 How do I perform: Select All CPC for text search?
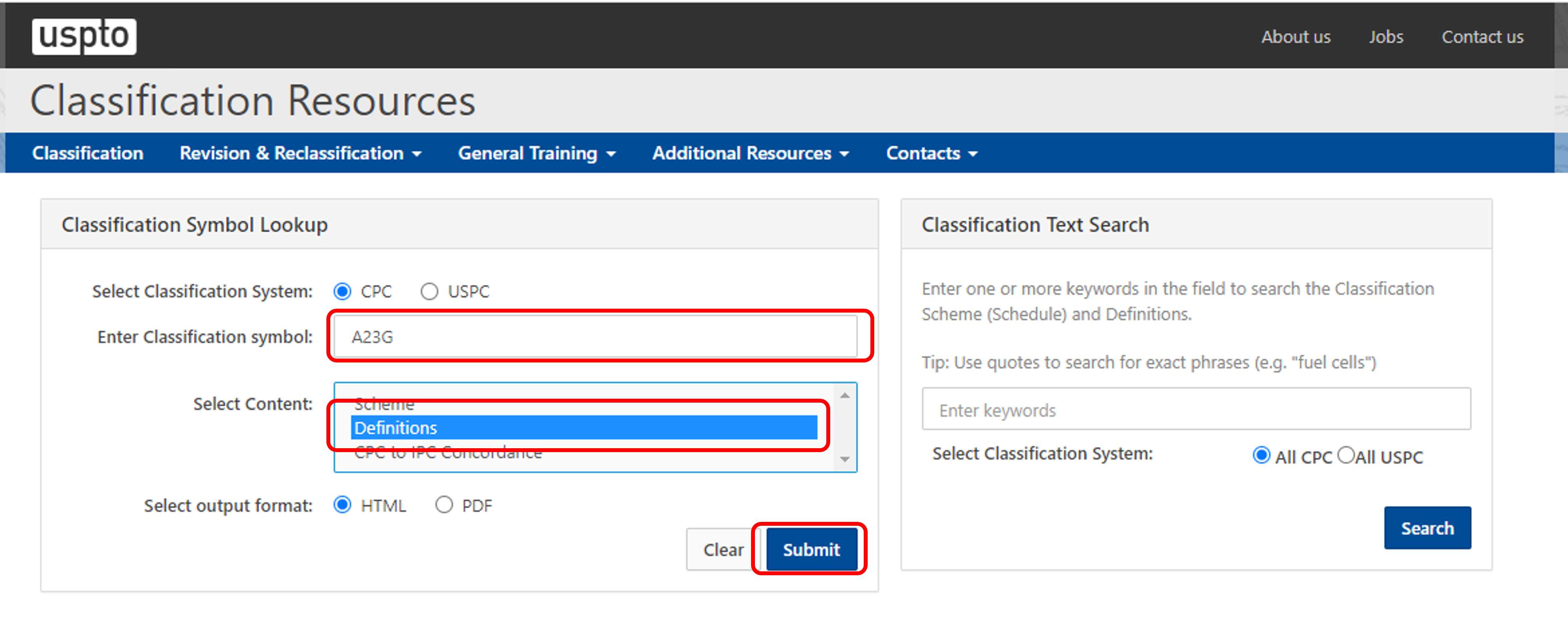[x=1261, y=455]
